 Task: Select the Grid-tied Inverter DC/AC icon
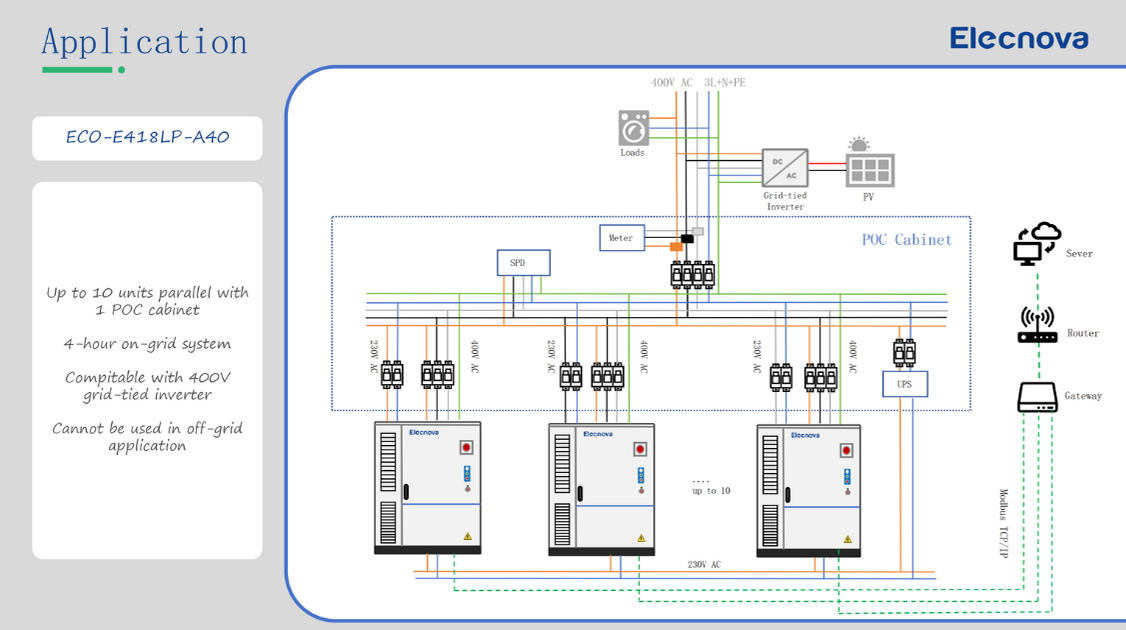coord(785,167)
